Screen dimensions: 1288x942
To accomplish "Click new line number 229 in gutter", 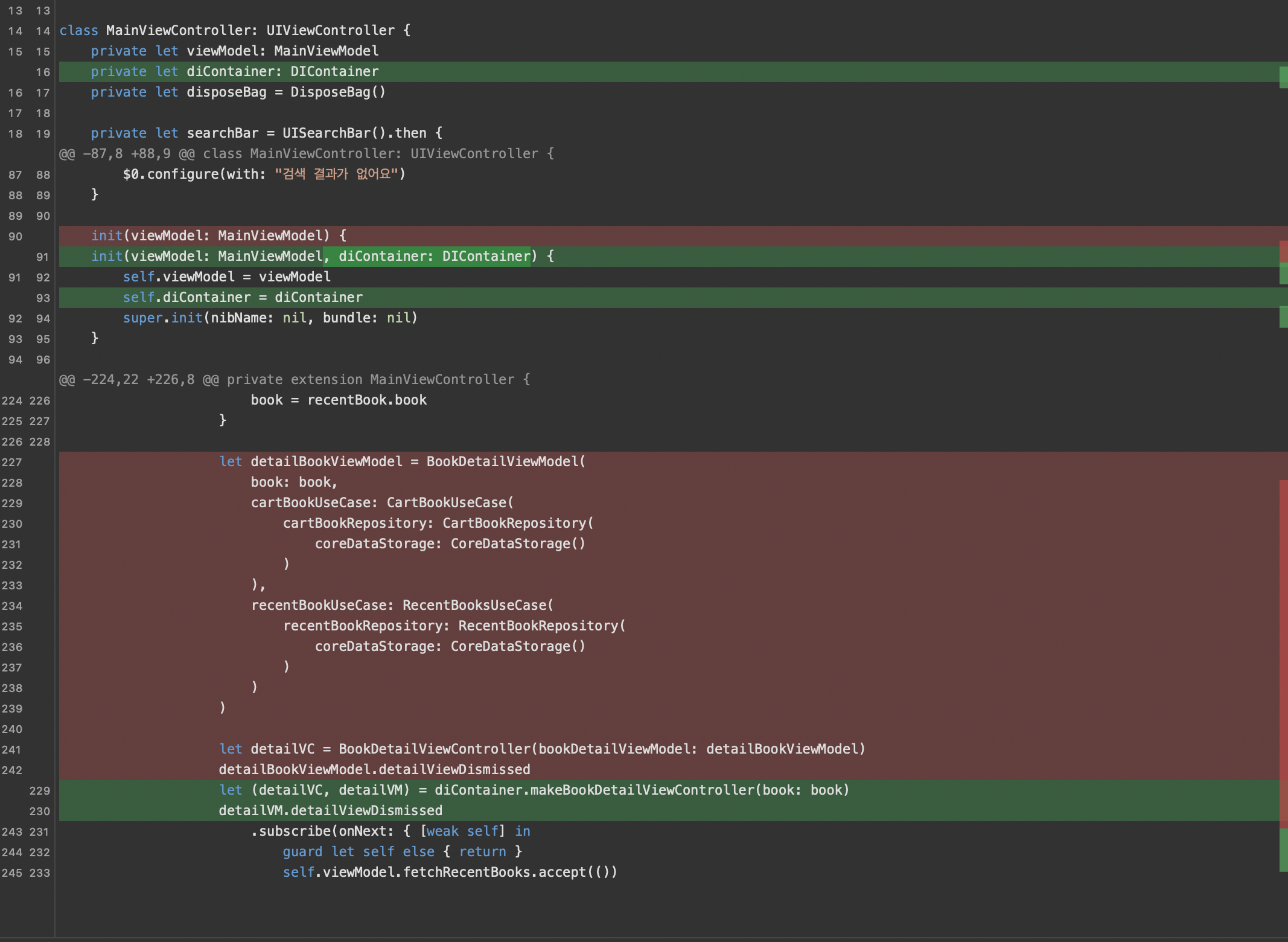I will (x=40, y=790).
